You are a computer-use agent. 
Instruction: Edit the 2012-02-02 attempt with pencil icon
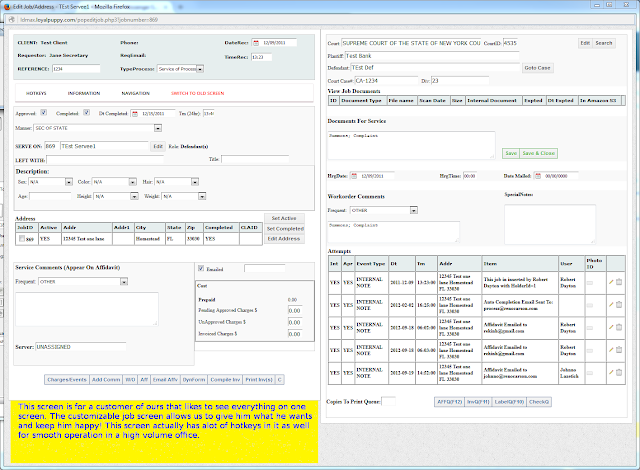pyautogui.click(x=611, y=304)
